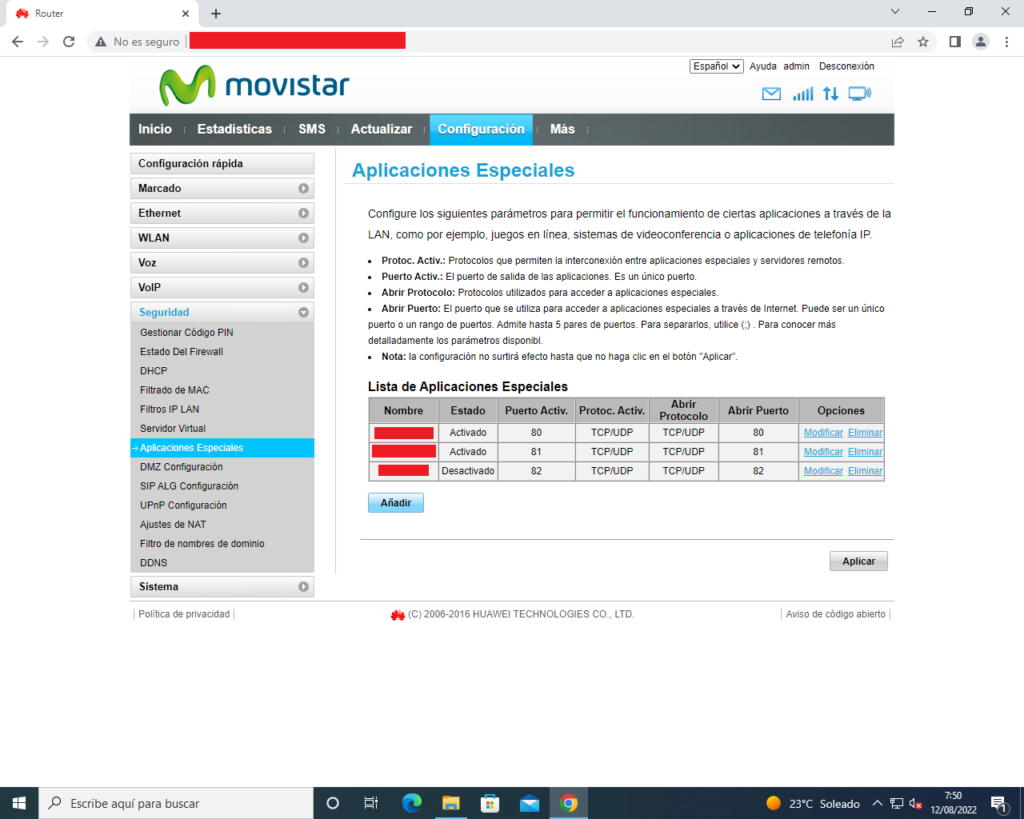Select DMZ Configuración in sidebar
The width and height of the screenshot is (1024, 819).
[x=181, y=467]
